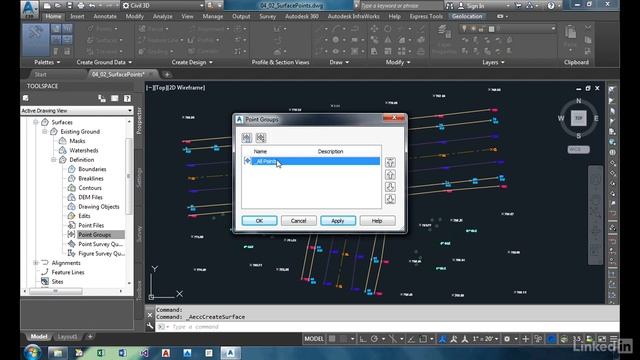Collapse the Existing Ground tree node
The width and height of the screenshot is (640, 360).
(44, 131)
